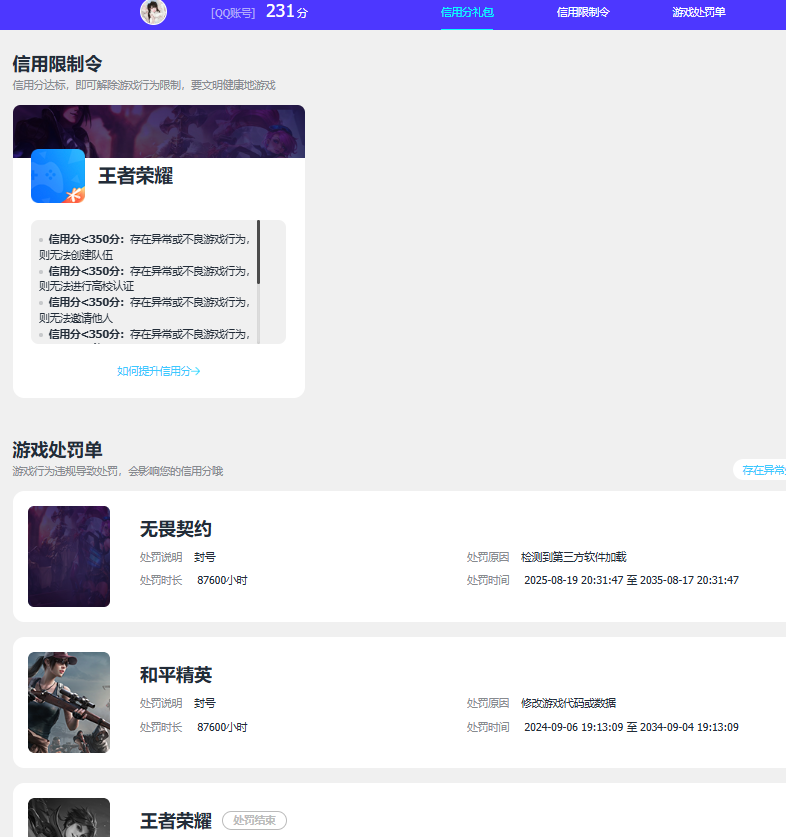Click the 87600小时 duration under 和平精英
Screen dimensions: 786x837
point(222,727)
